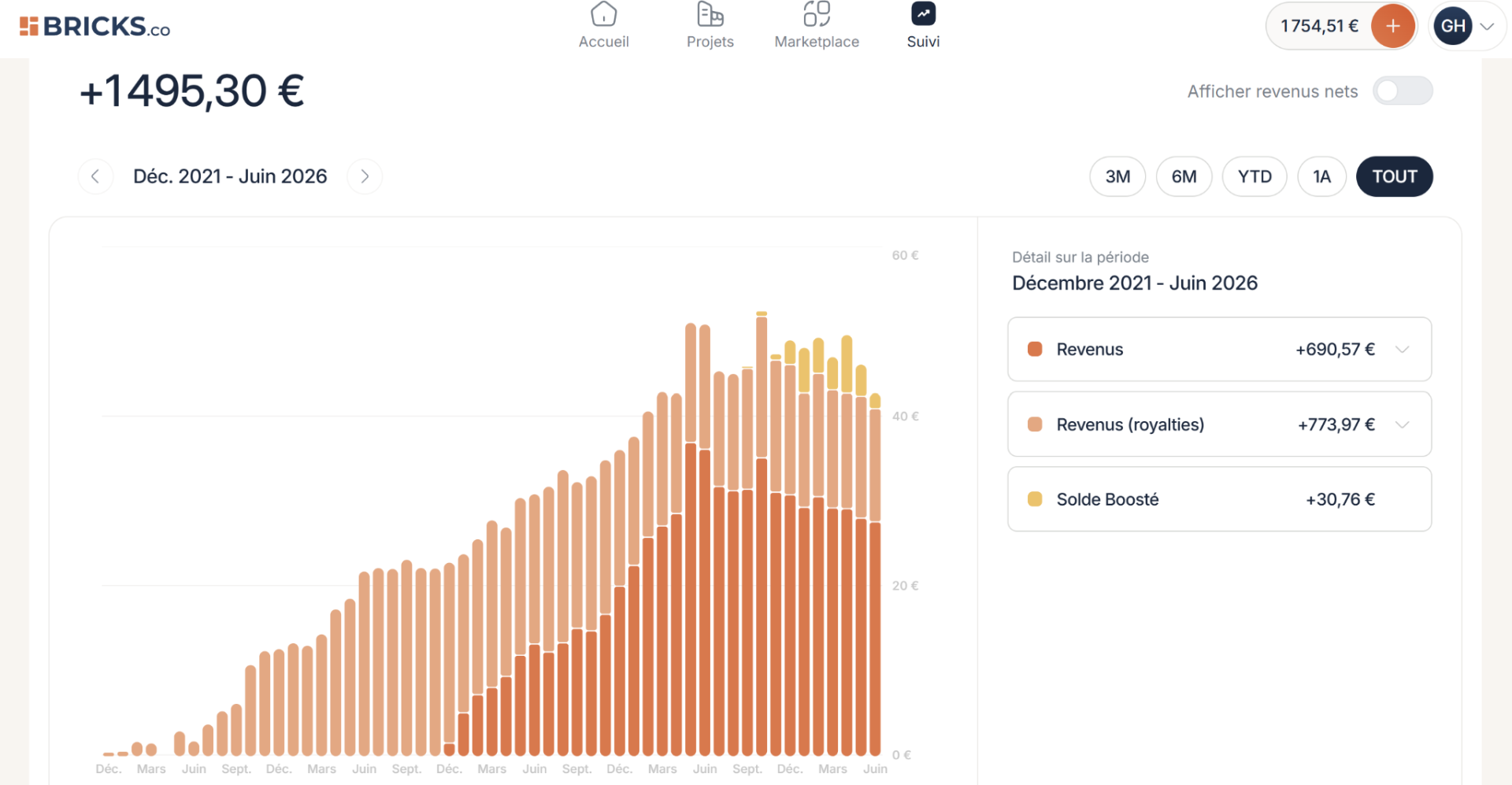Select the 6M period tab
Viewport: 1512px width, 785px height.
(x=1184, y=176)
